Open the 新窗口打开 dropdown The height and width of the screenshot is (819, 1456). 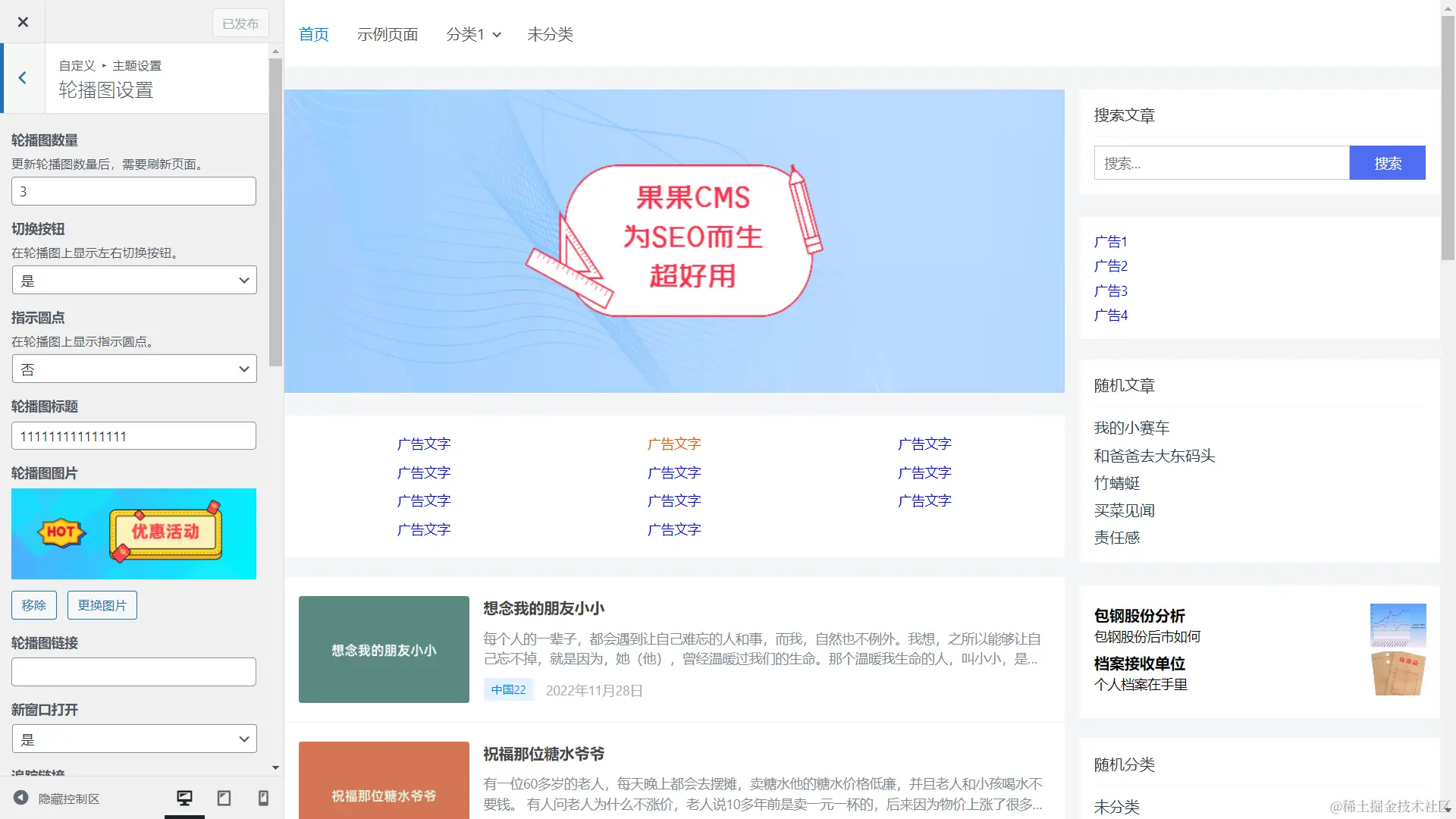134,739
